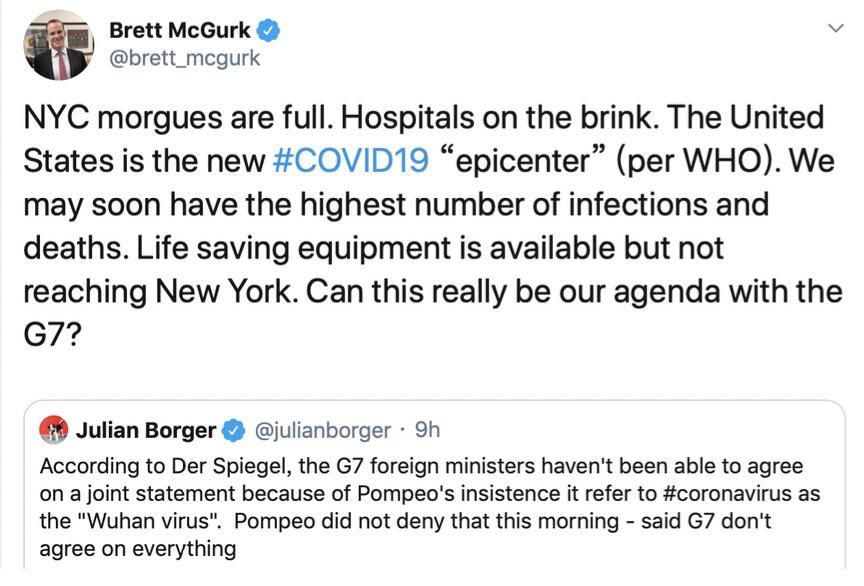Click Julian Borger's verified badge
This screenshot has width=864, height=586.
coord(234,431)
